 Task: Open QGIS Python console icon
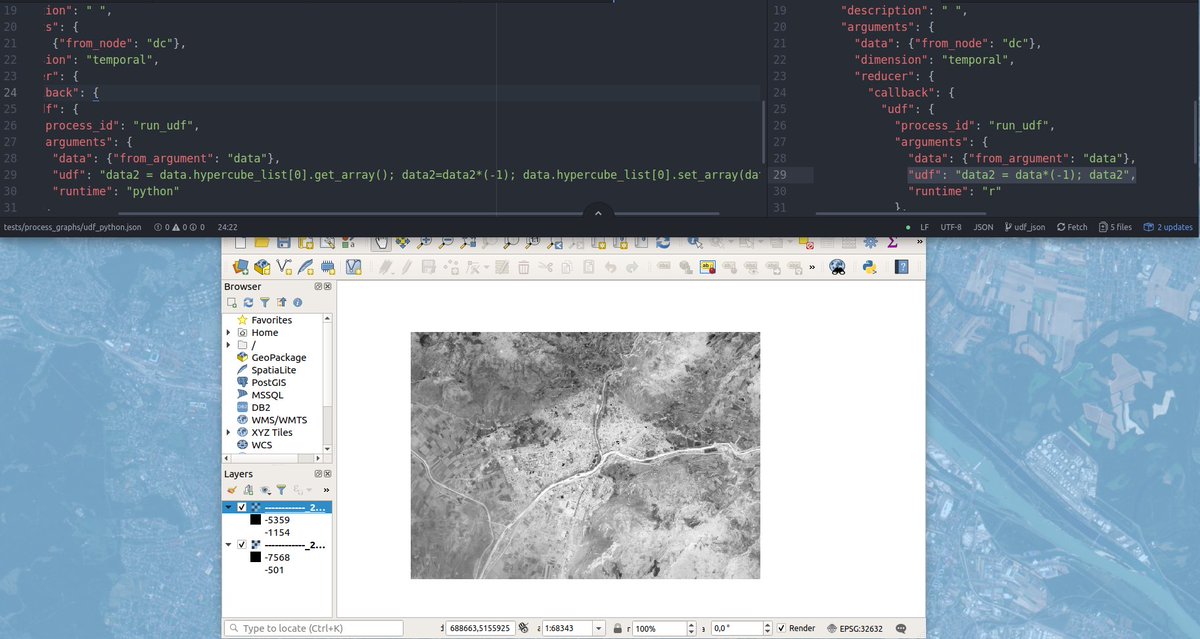(869, 266)
